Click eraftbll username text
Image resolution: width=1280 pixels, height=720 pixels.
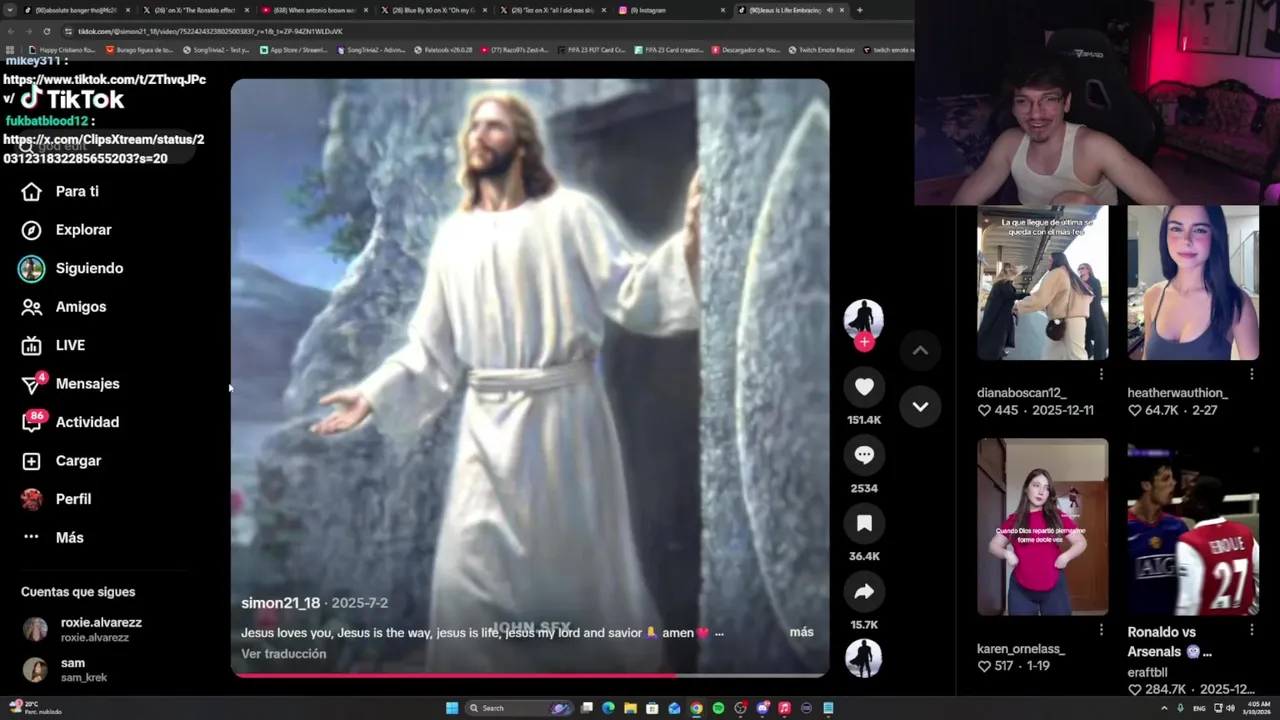pyautogui.click(x=1147, y=673)
